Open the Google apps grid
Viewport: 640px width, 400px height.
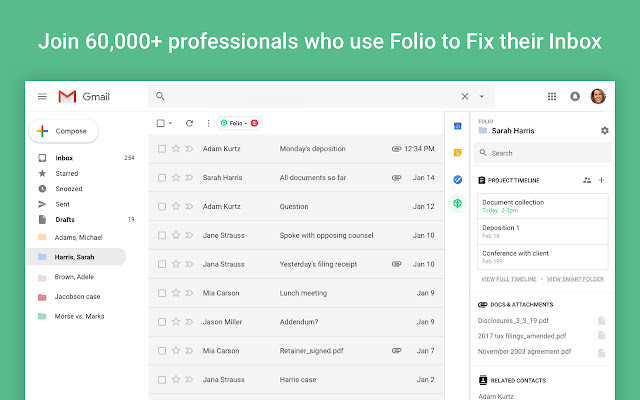tap(552, 96)
